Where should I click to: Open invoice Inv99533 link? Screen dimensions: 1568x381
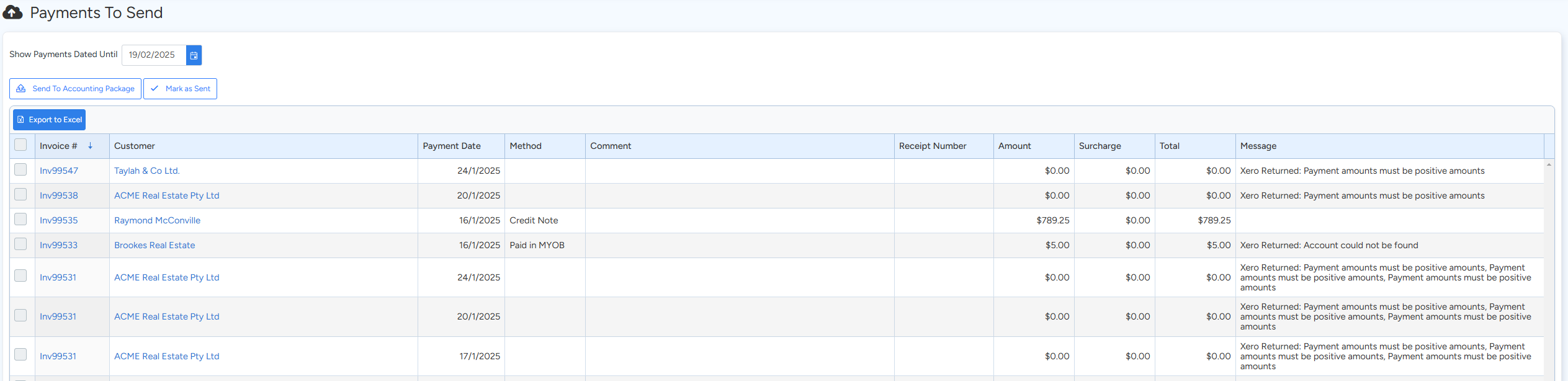pyautogui.click(x=58, y=245)
